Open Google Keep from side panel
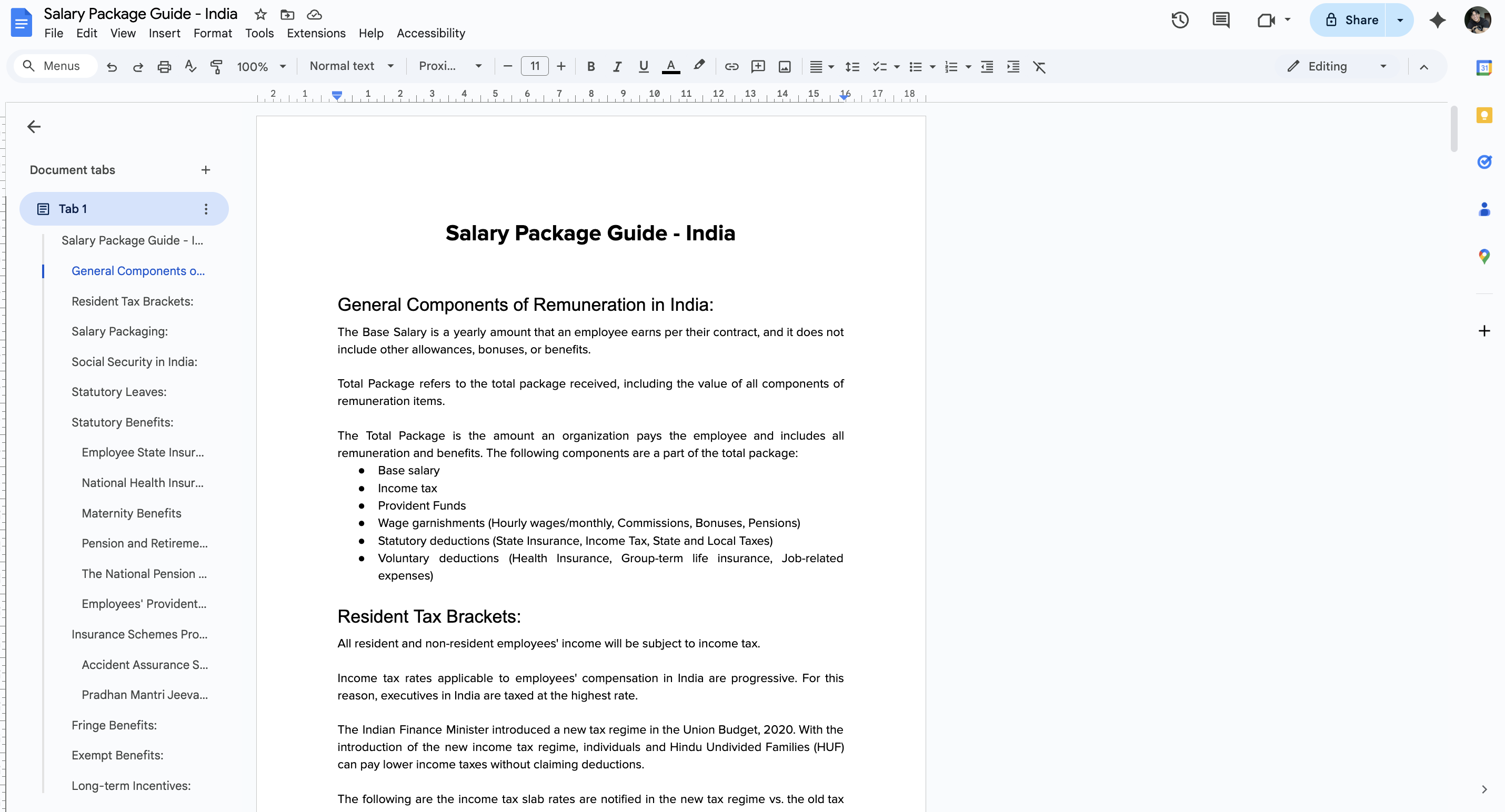The width and height of the screenshot is (1505, 812). pos(1484,115)
